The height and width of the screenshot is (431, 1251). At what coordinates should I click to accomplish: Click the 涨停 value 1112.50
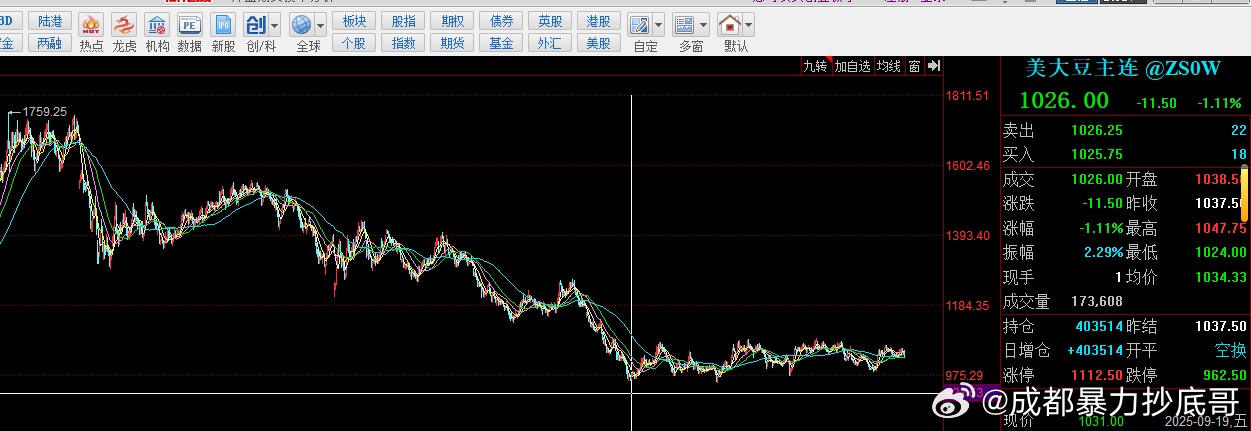pos(1096,375)
